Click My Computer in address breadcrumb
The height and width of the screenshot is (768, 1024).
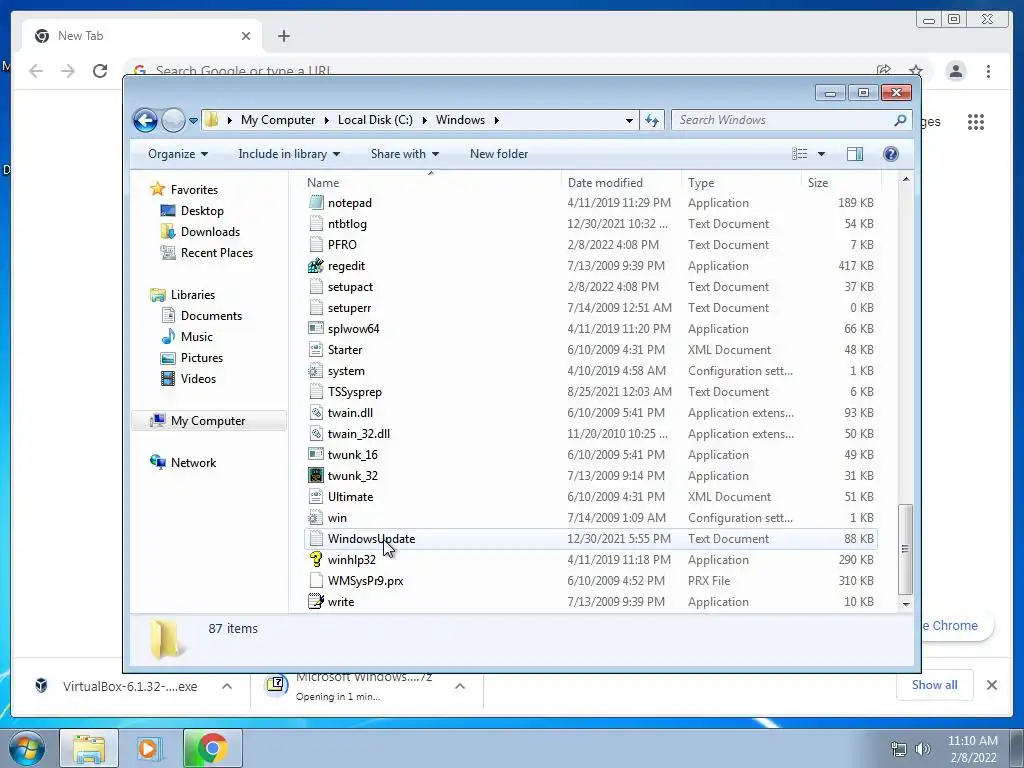tap(278, 120)
